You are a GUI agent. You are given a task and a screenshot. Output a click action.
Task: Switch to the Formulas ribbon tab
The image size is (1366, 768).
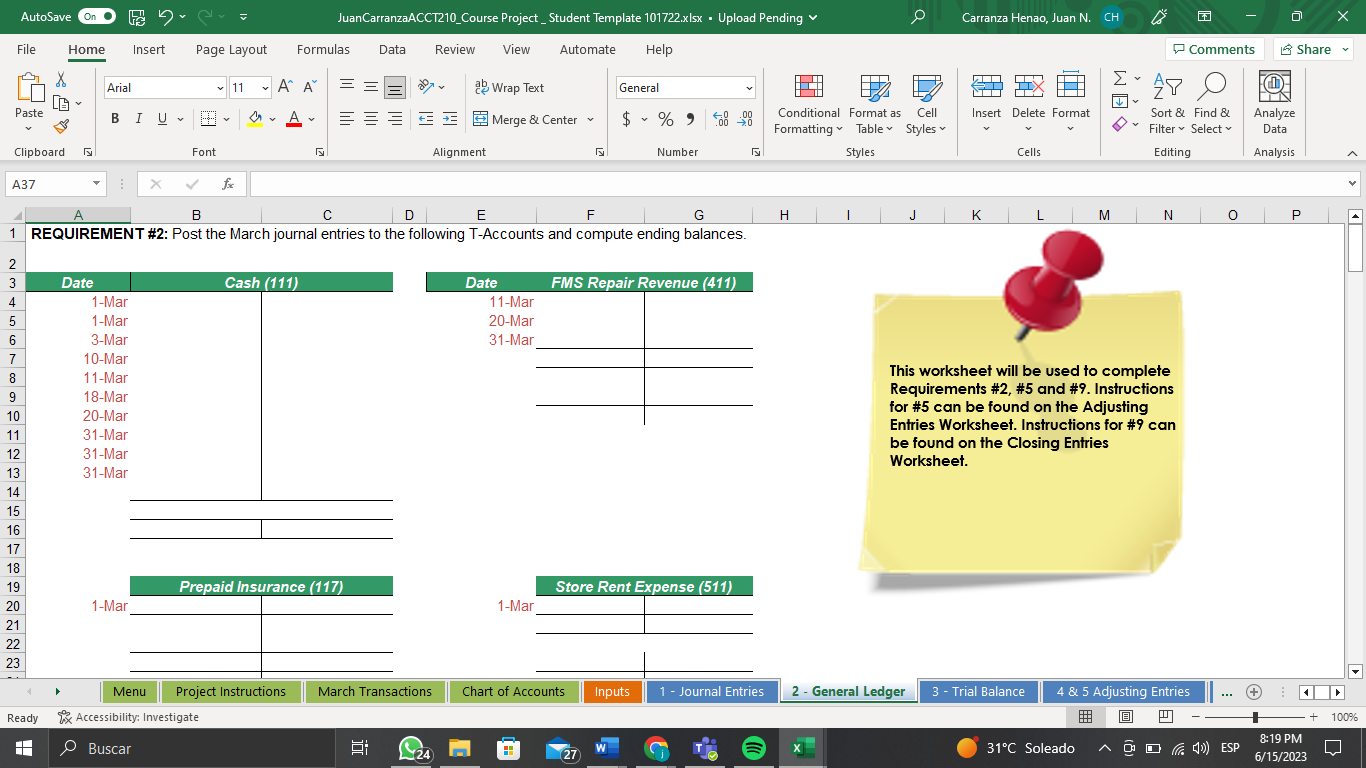point(323,49)
